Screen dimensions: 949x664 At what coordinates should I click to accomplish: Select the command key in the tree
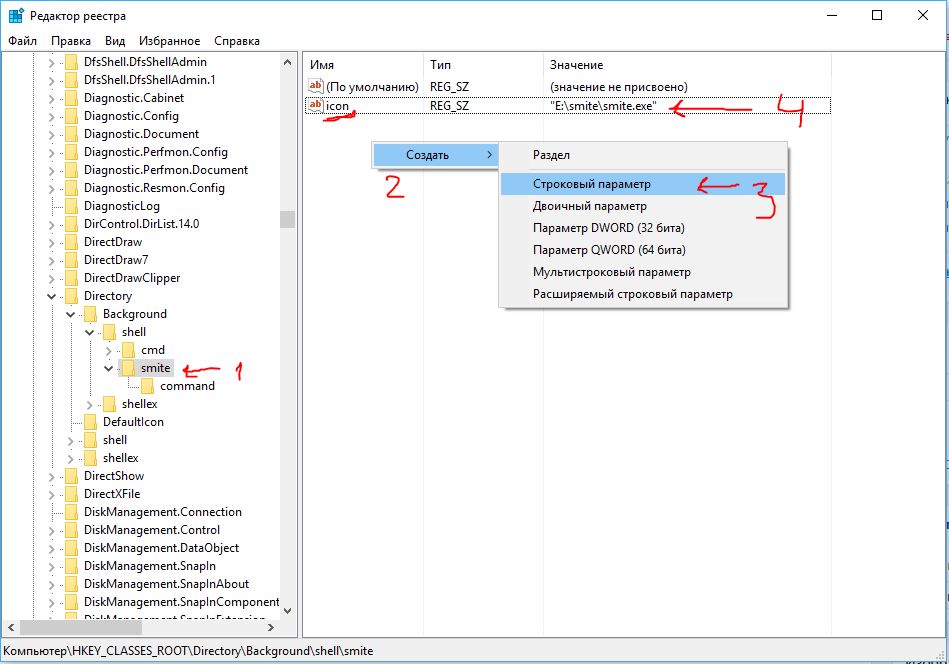click(x=187, y=386)
